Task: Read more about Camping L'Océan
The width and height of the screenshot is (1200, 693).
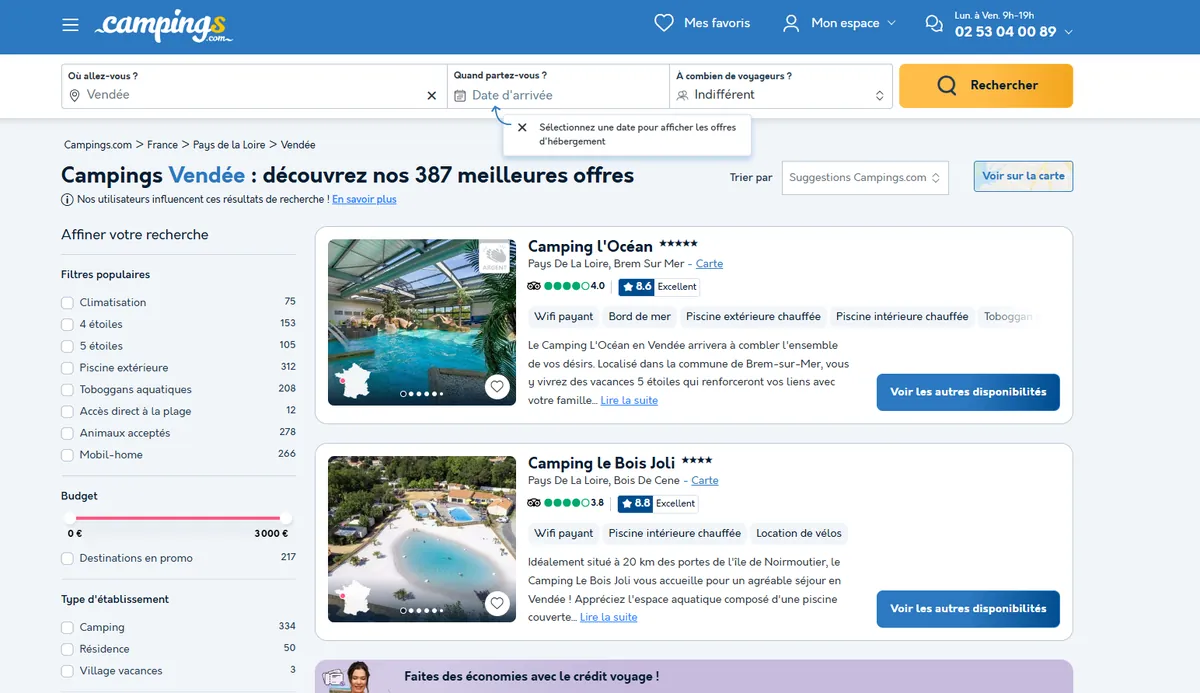Action: click(629, 401)
